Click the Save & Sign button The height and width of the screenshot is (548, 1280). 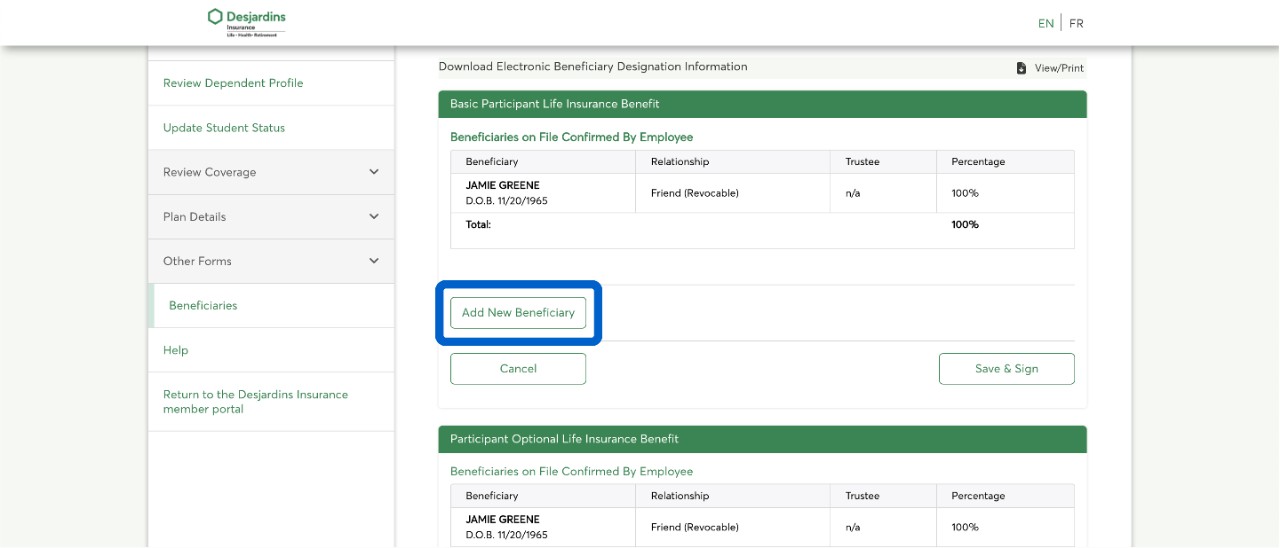tap(1006, 369)
